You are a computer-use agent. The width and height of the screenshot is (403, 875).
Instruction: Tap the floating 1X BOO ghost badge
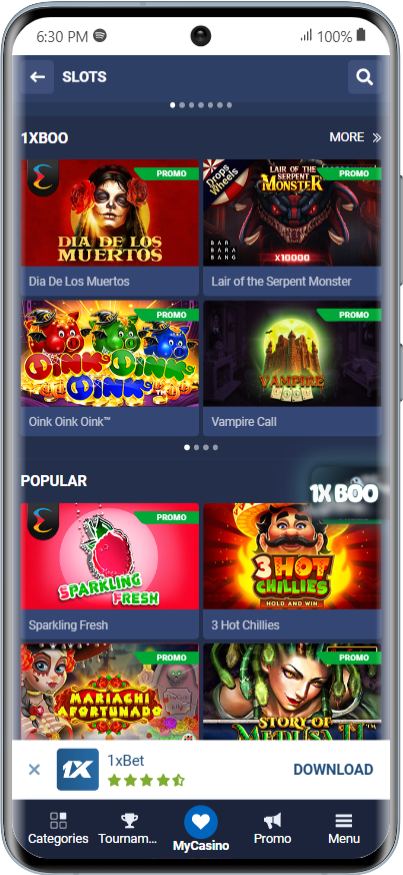click(x=344, y=493)
